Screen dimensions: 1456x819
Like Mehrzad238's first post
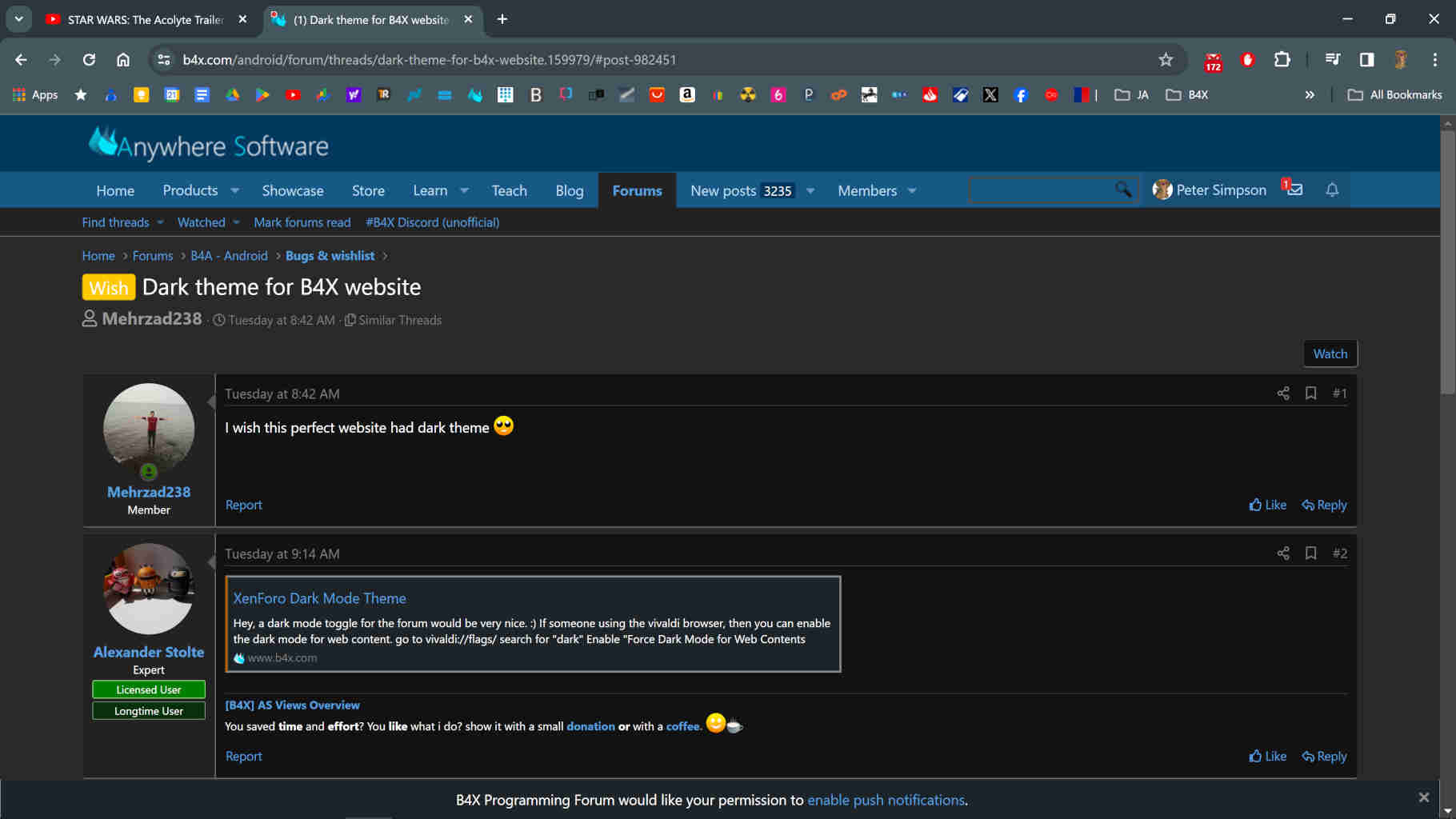click(1268, 505)
